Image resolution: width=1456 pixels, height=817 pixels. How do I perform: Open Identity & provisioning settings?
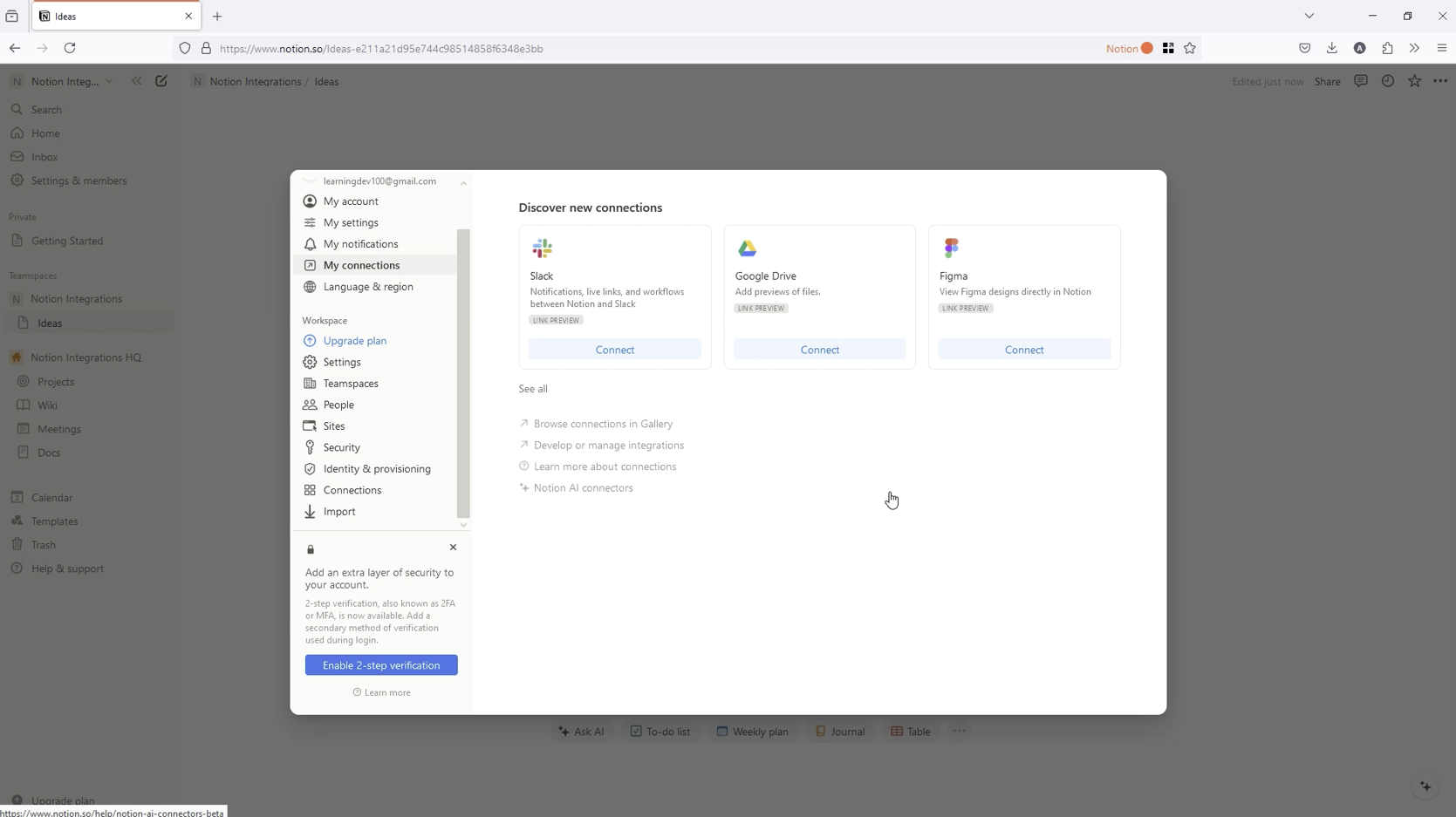coord(375,469)
